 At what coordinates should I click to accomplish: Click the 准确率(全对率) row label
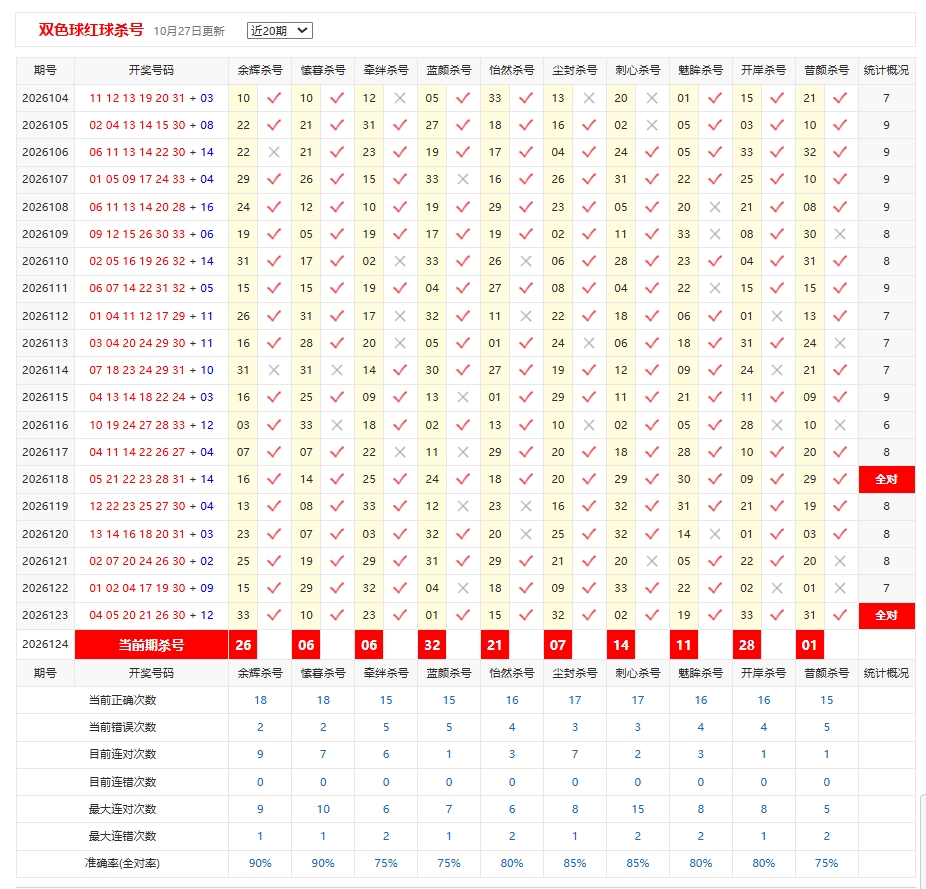click(x=122, y=863)
